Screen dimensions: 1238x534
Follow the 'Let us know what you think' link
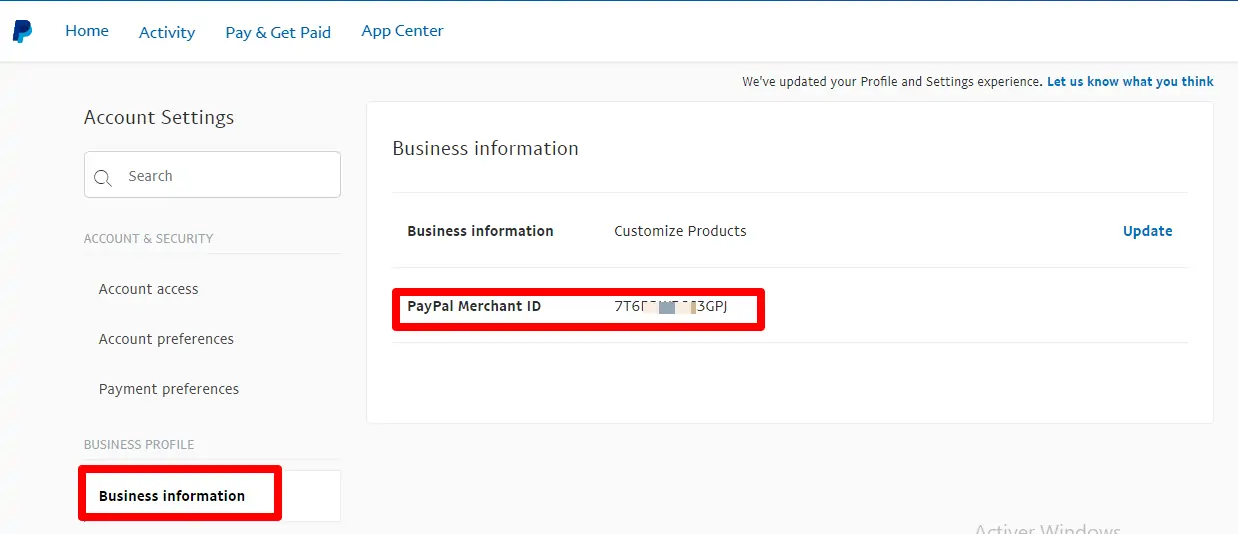[1130, 82]
